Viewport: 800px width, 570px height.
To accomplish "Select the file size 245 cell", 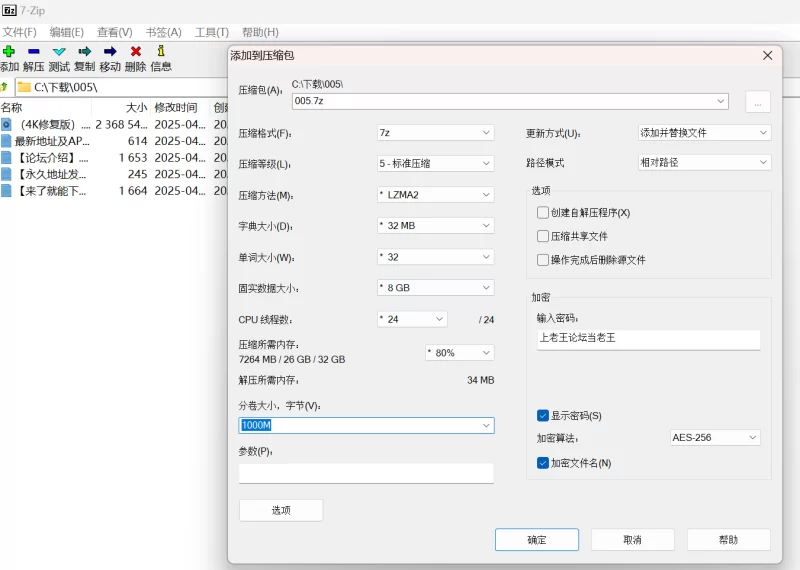I will click(137, 175).
